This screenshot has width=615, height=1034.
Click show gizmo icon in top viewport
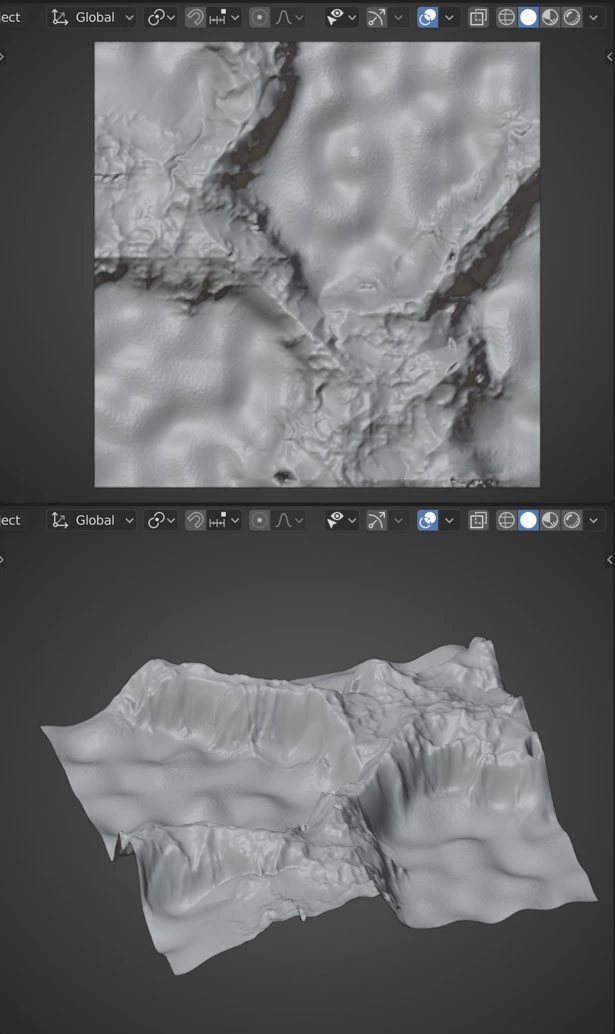coord(377,17)
